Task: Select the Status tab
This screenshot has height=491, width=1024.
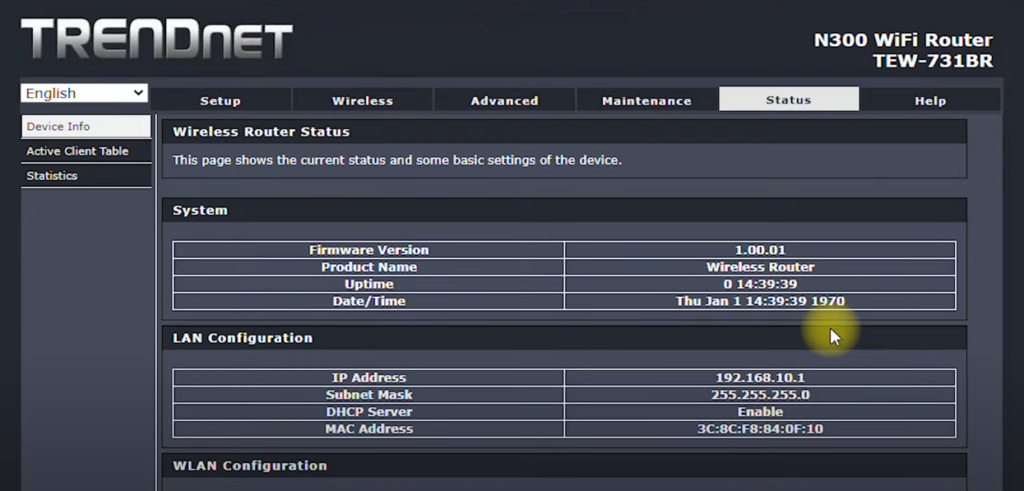Action: (788, 100)
